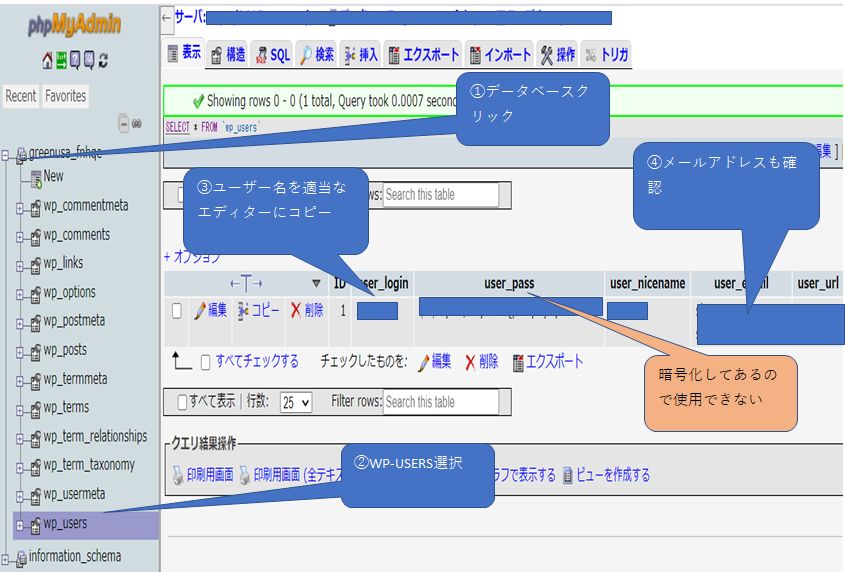Screen dimensions: 845x572
Task: Open the インポート (Import) tab
Action: 500,55
